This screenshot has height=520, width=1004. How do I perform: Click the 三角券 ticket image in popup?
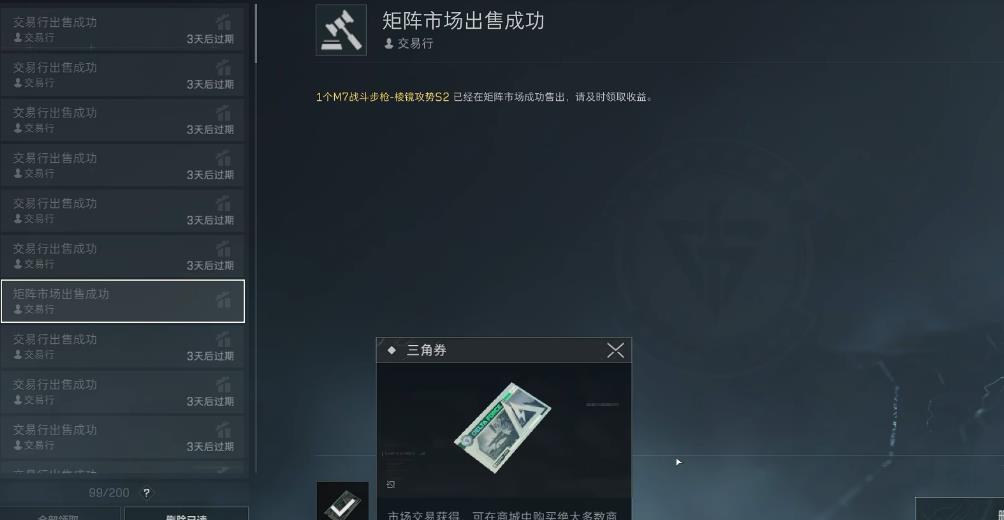click(502, 428)
